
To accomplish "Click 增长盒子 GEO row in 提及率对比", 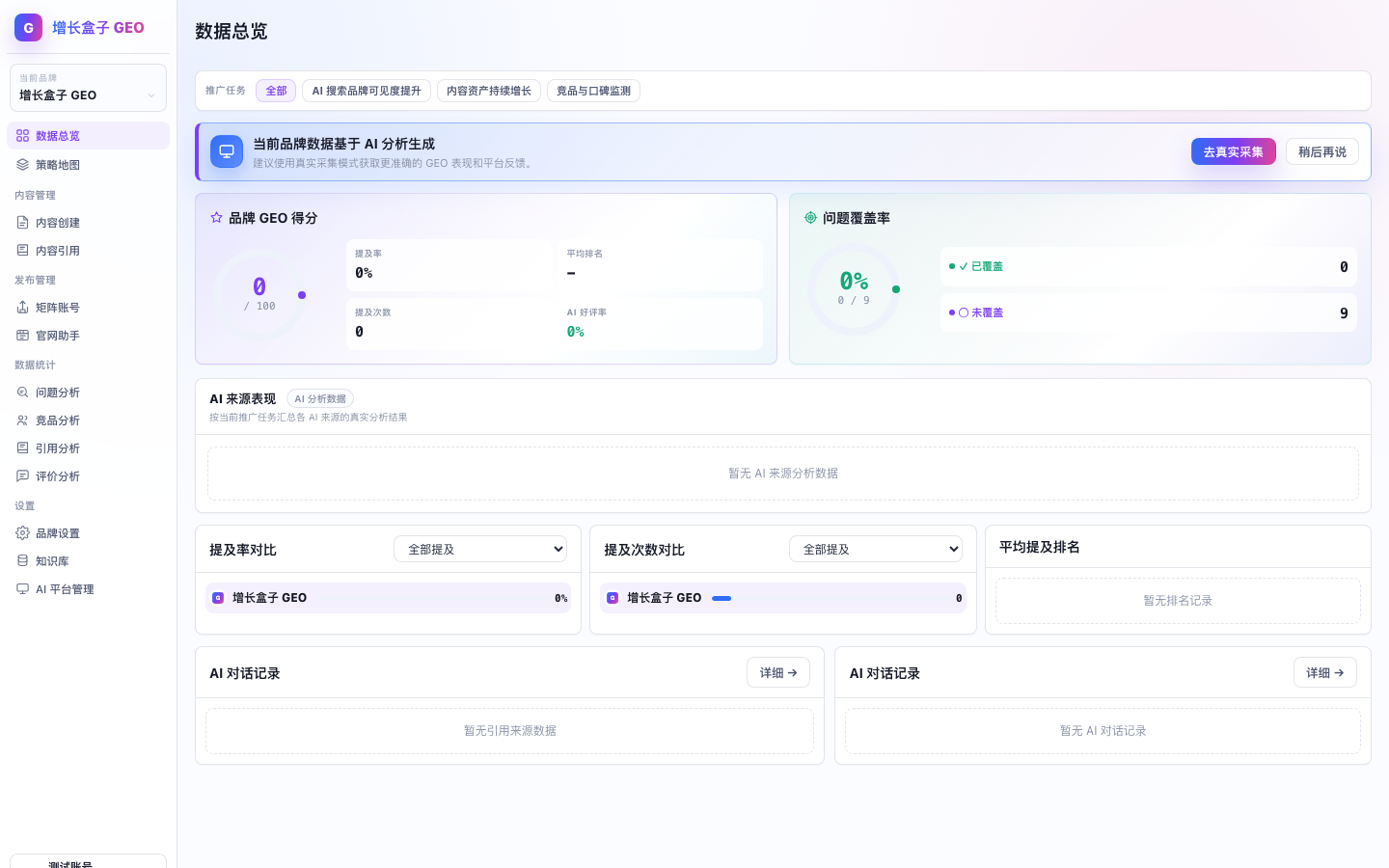I will (388, 598).
